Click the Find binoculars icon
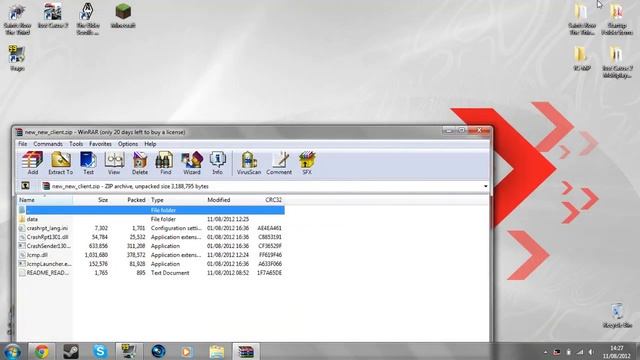Viewport: 640px width, 360px height. (165, 163)
